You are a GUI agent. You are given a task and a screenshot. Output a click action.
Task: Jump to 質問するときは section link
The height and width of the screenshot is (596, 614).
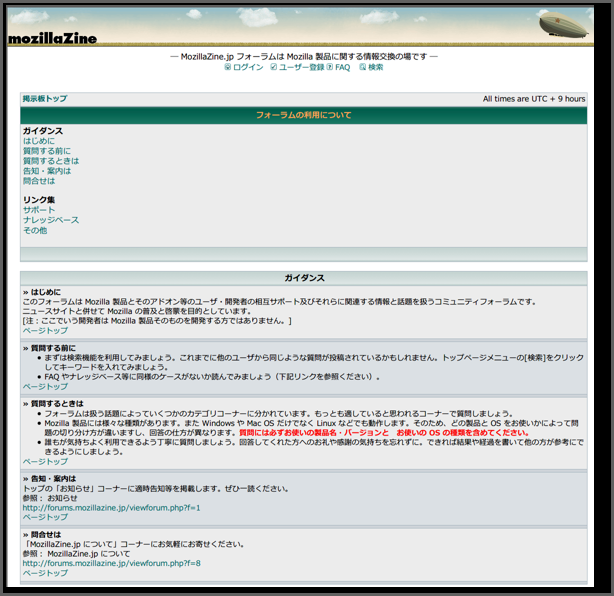50,161
